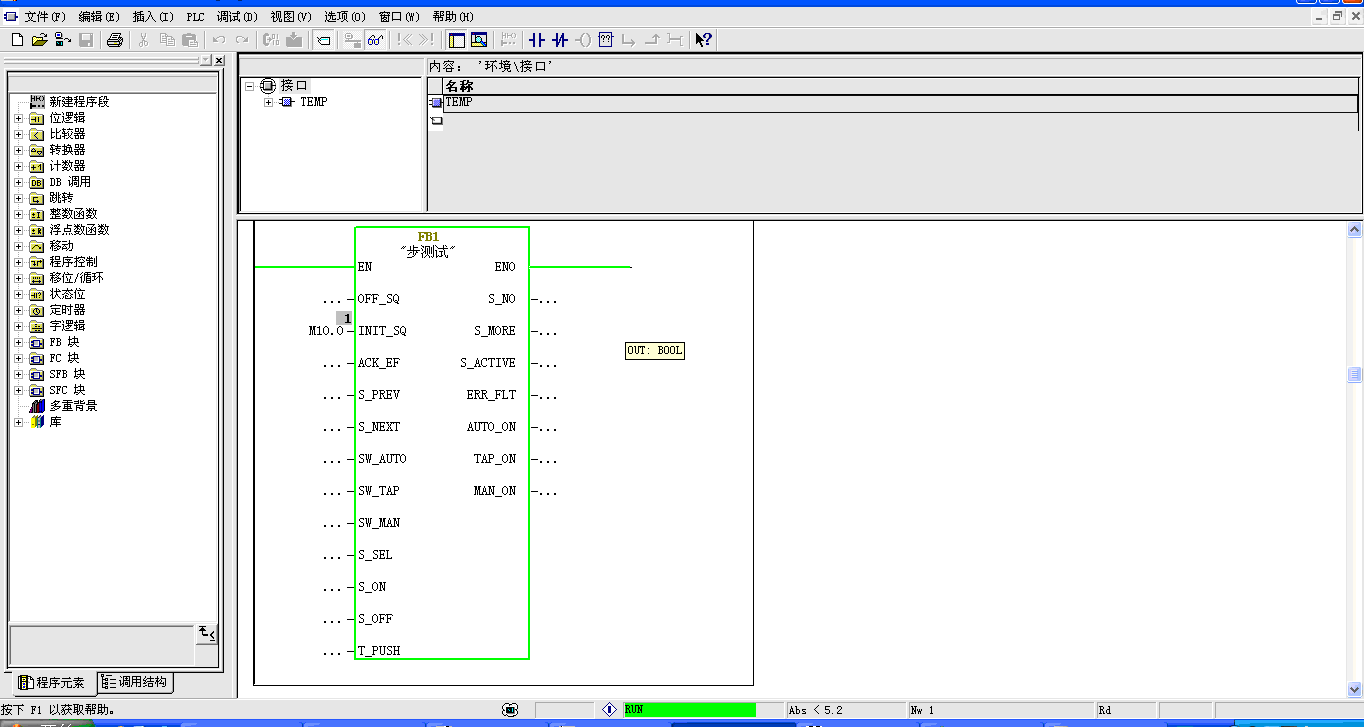Expand the 位逻辑 folder
Viewport: 1364px width, 727px height.
pyautogui.click(x=18, y=118)
